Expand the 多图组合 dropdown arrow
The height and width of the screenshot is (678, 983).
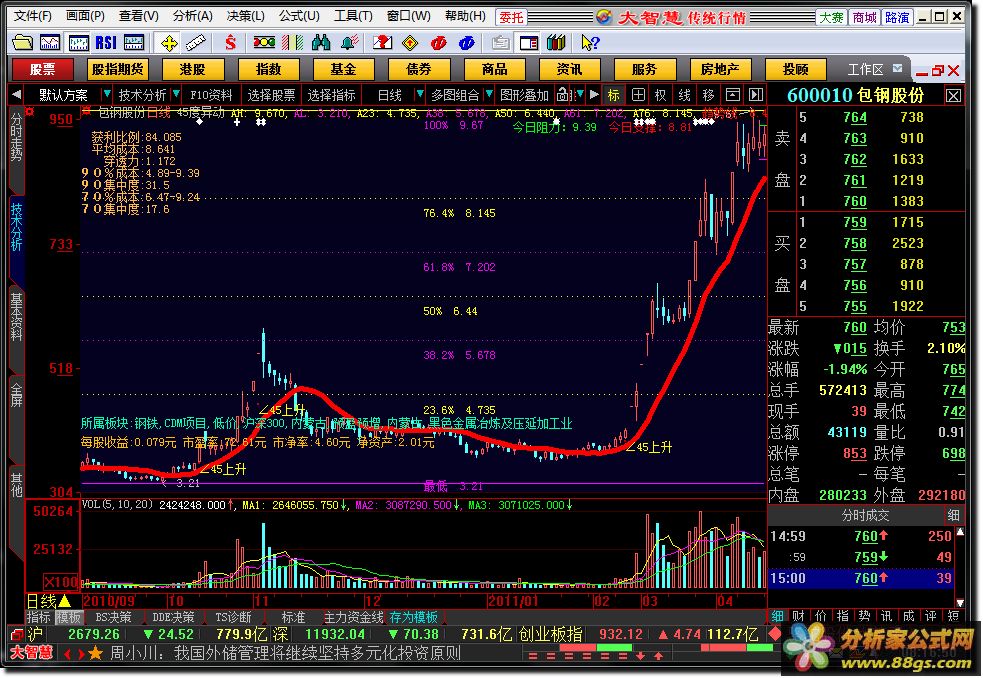tap(489, 94)
